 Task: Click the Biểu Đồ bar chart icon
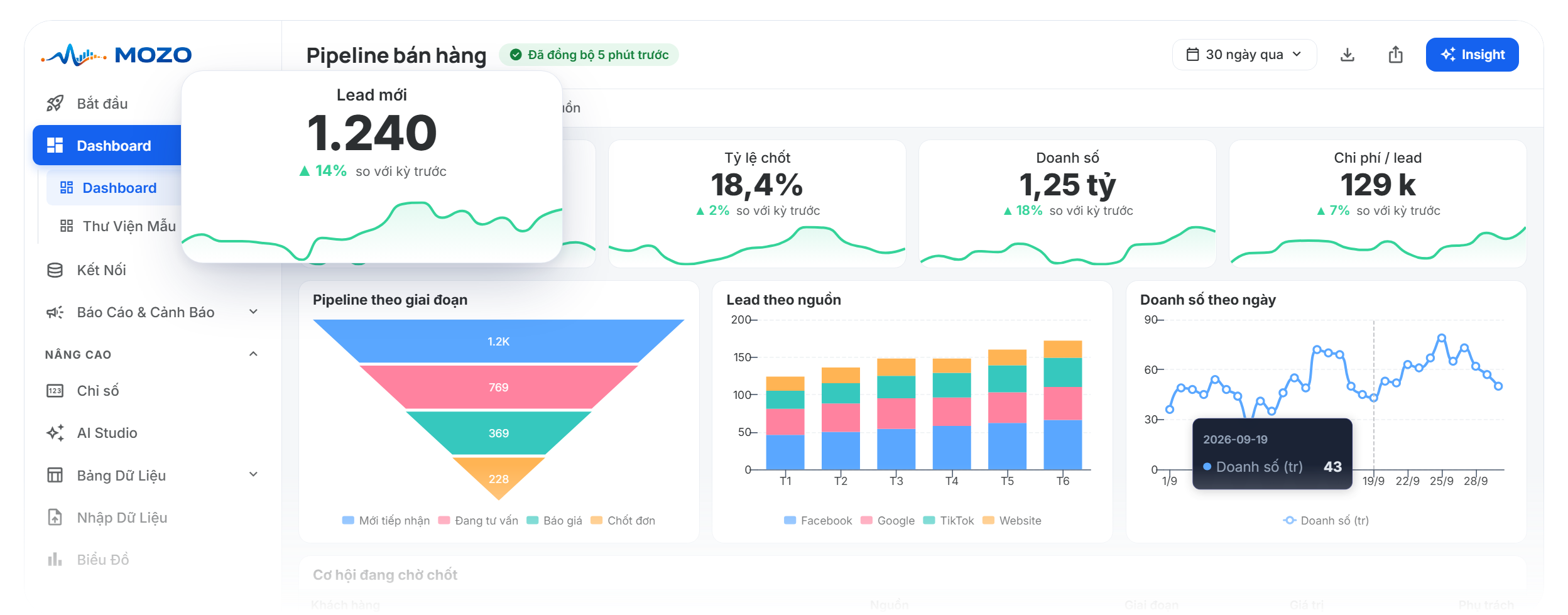[x=55, y=559]
